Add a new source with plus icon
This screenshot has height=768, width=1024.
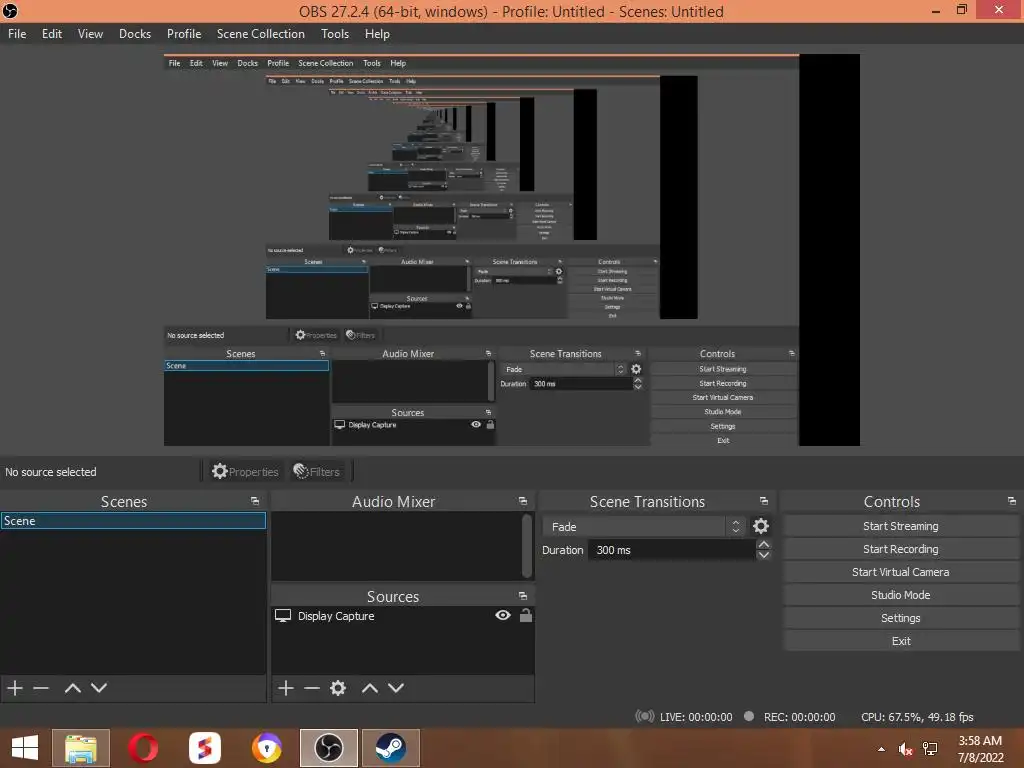285,688
